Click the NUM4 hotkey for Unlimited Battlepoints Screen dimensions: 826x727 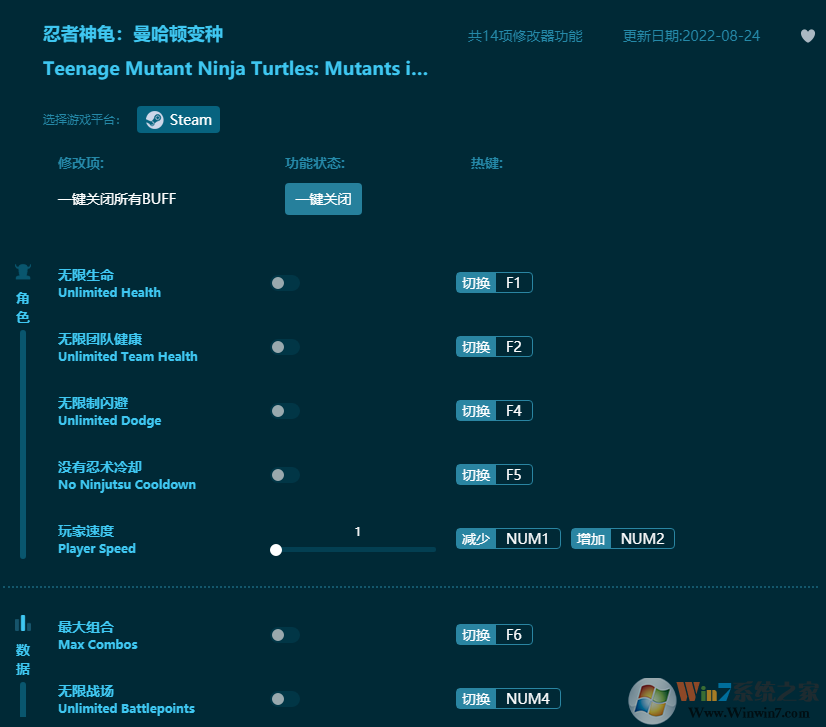pyautogui.click(x=527, y=699)
